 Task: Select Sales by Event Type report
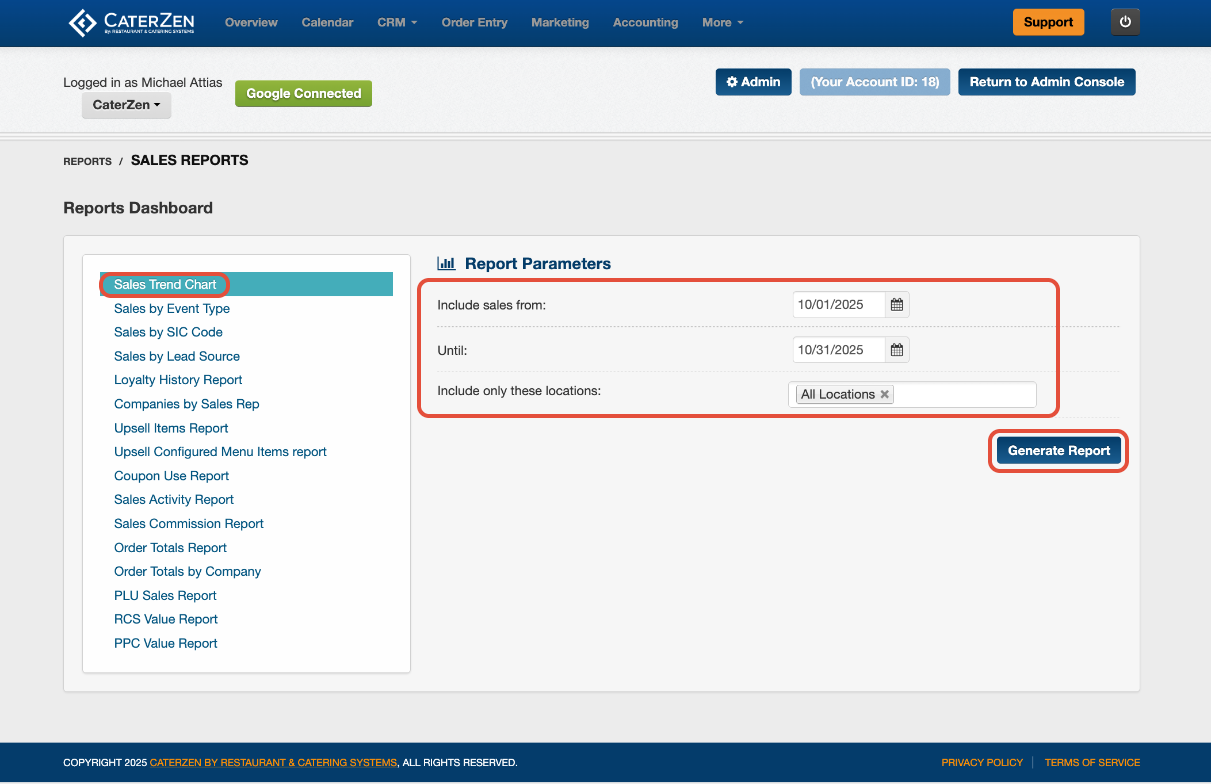172,309
